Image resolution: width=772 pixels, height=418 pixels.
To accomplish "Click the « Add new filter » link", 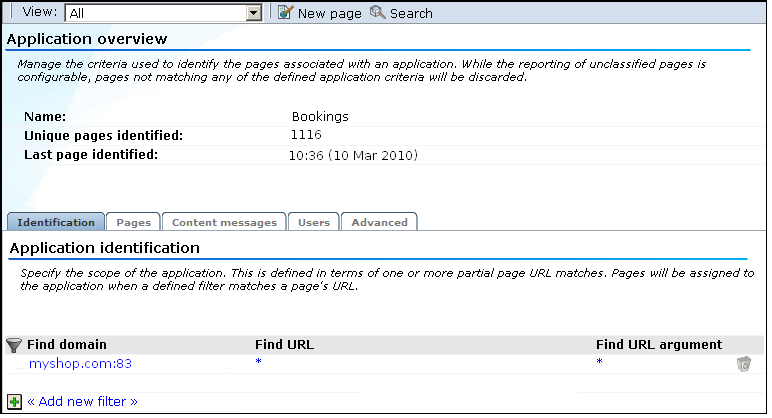I will coord(82,402).
